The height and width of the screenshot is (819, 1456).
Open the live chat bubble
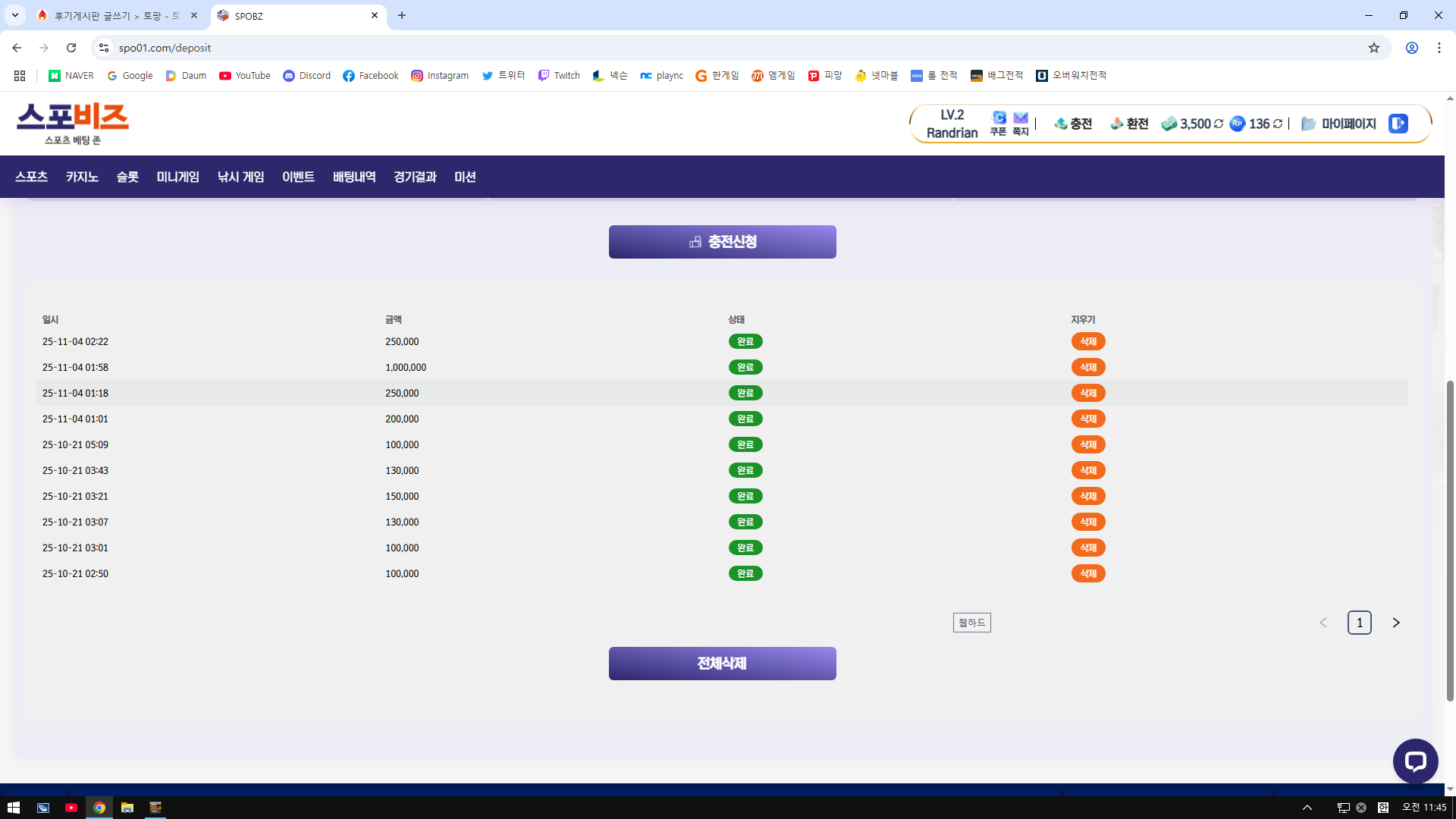1415,761
